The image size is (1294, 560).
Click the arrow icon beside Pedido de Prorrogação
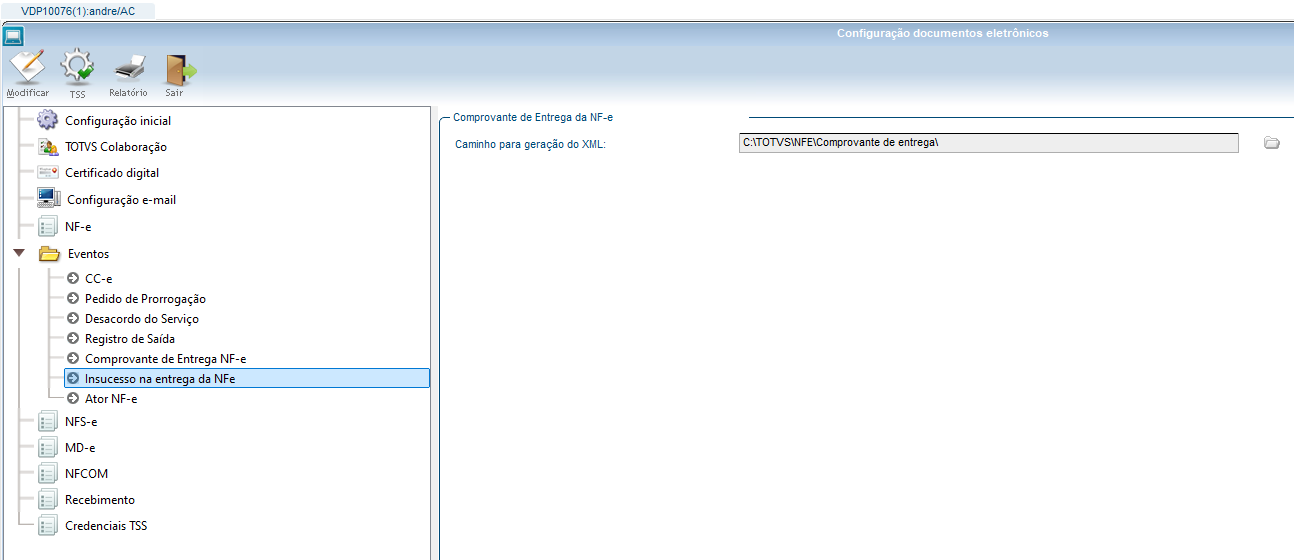pos(73,298)
